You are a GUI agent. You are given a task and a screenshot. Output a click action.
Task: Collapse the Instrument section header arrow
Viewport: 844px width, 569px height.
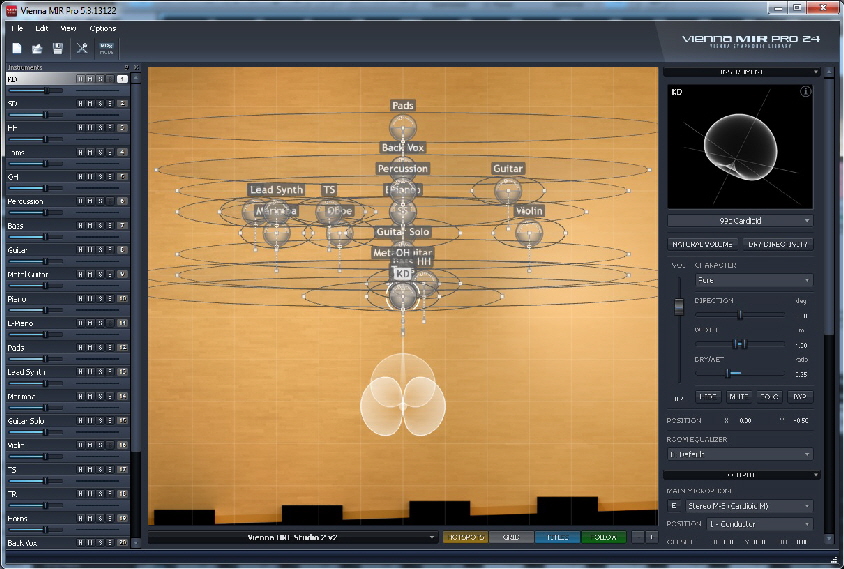tap(816, 72)
